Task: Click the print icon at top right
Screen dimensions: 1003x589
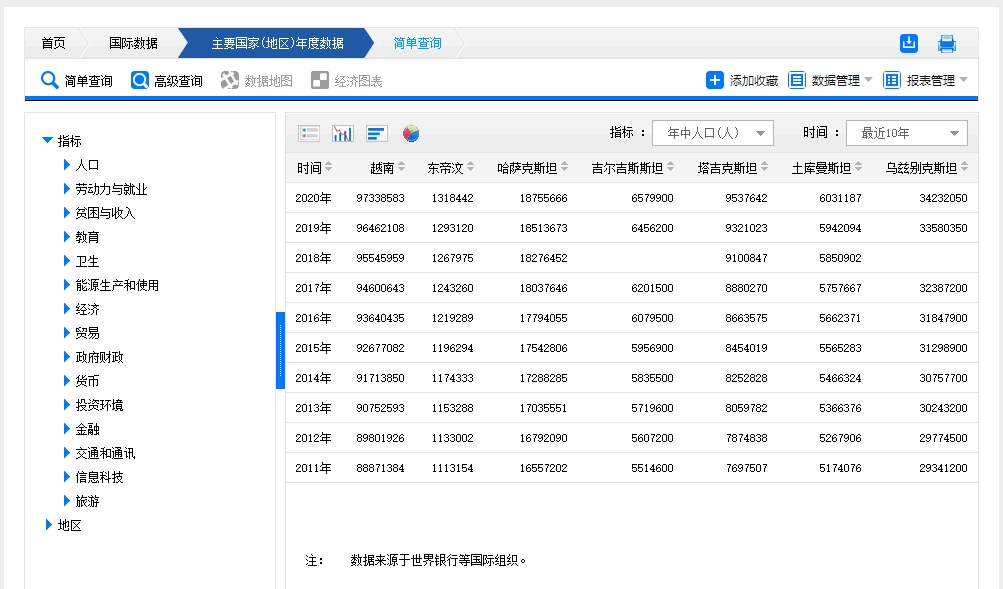Action: pos(946,43)
